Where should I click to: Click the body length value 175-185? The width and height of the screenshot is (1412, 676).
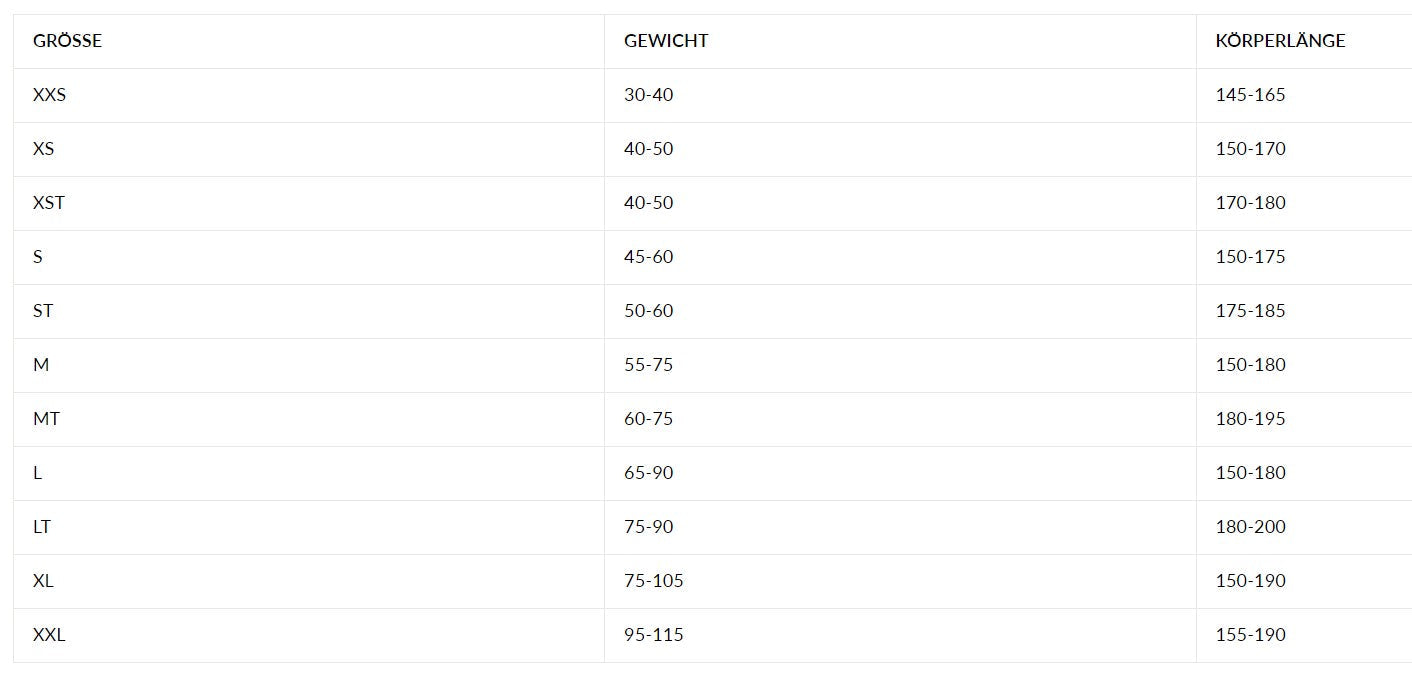1250,311
